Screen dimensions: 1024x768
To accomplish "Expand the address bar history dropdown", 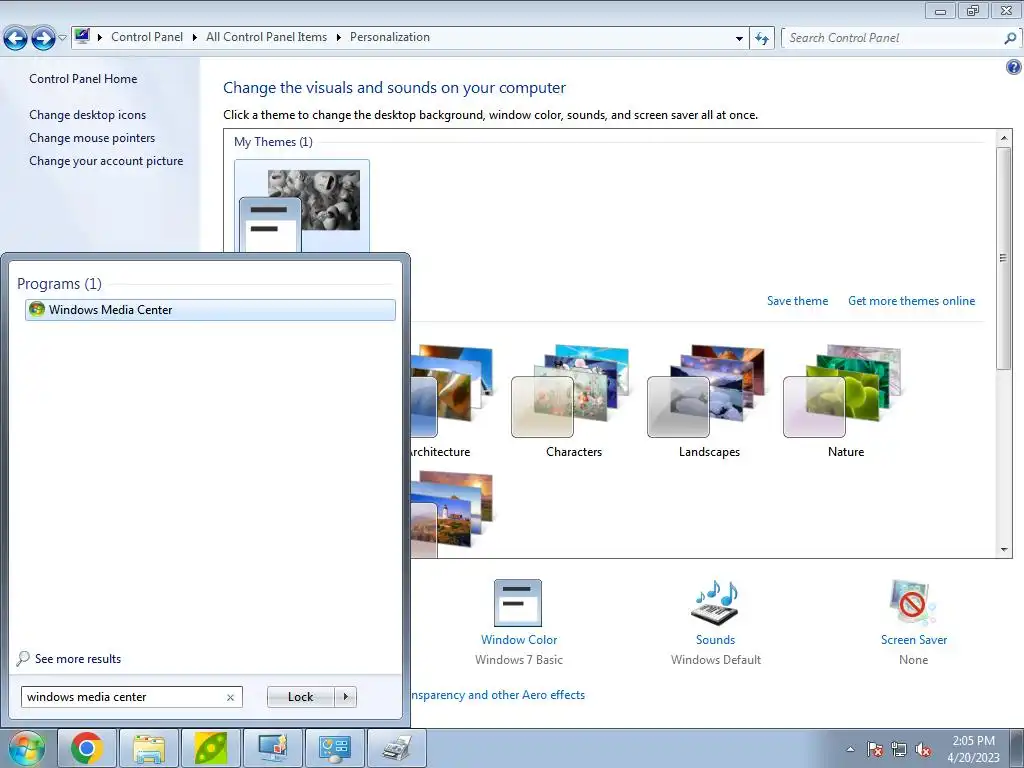I will click(x=739, y=38).
